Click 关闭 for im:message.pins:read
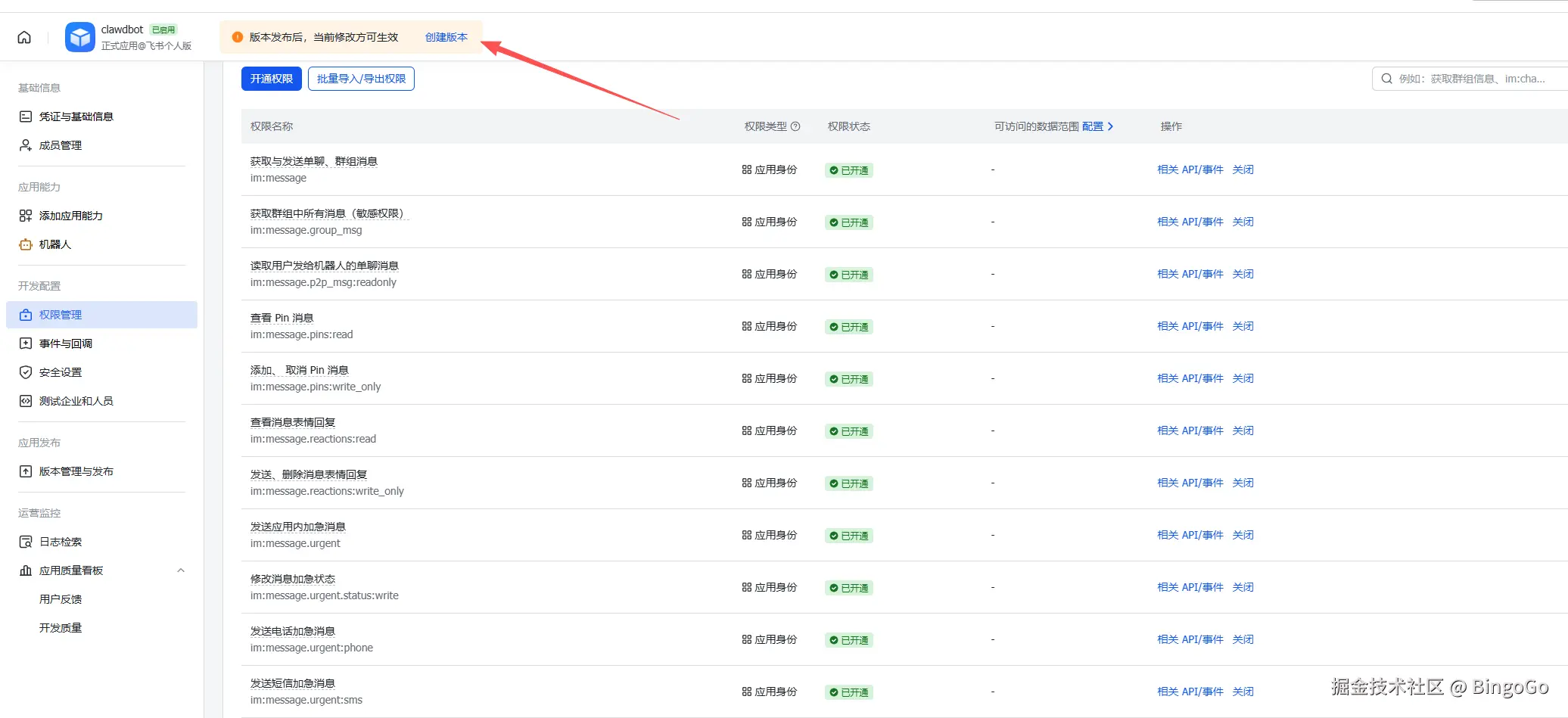 point(1243,326)
